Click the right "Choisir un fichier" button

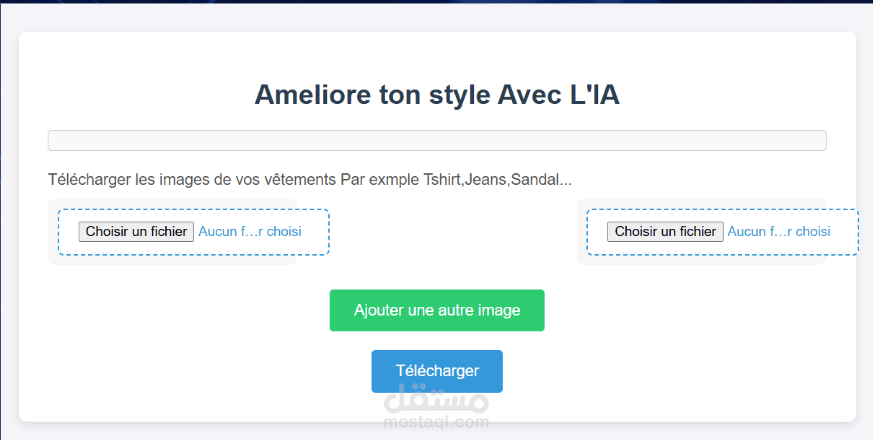point(665,231)
